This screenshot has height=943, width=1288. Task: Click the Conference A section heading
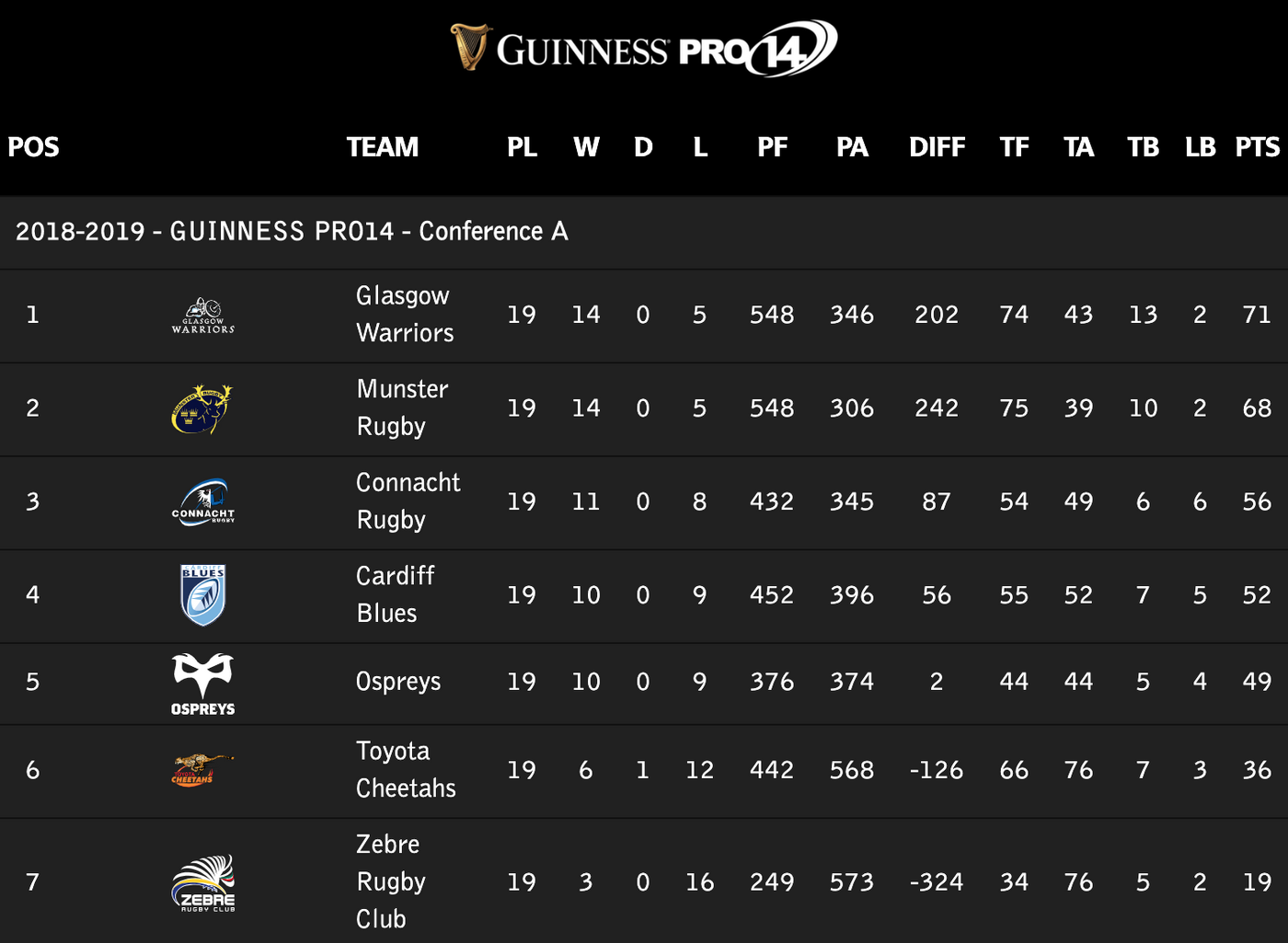pos(292,231)
